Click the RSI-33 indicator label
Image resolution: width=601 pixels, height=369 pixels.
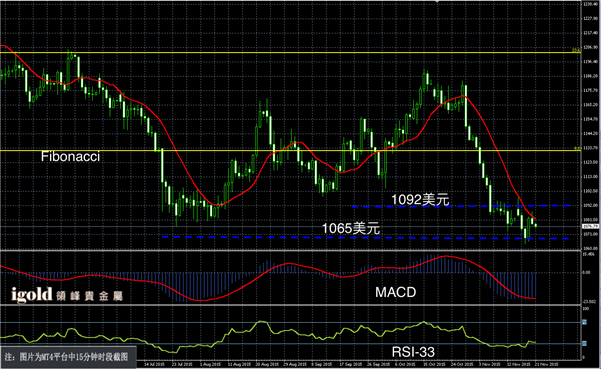tap(413, 352)
